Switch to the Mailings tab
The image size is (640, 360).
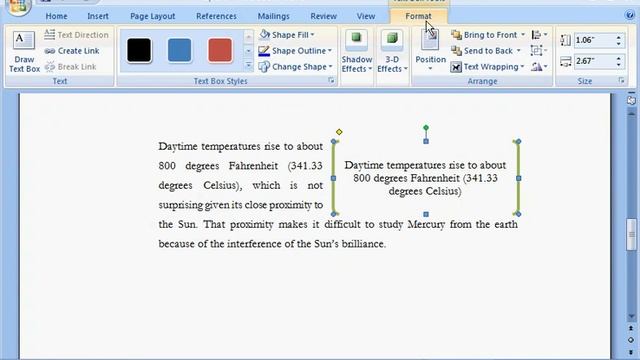[x=273, y=16]
